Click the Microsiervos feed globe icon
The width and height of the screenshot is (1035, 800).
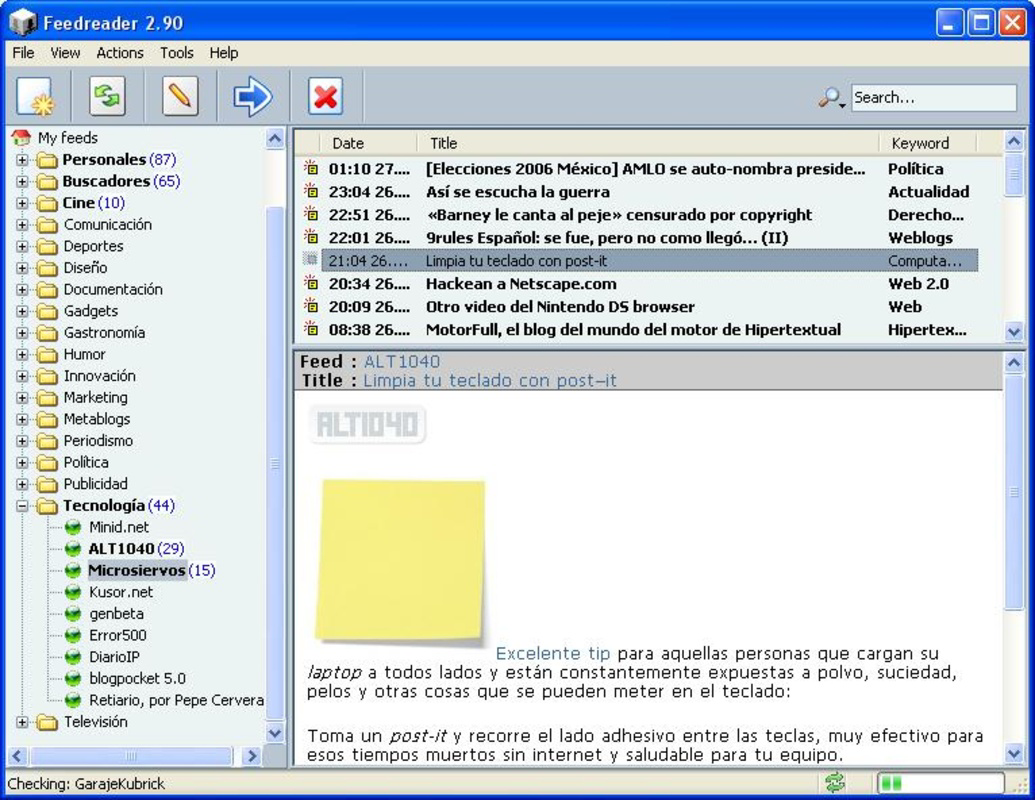[73, 570]
